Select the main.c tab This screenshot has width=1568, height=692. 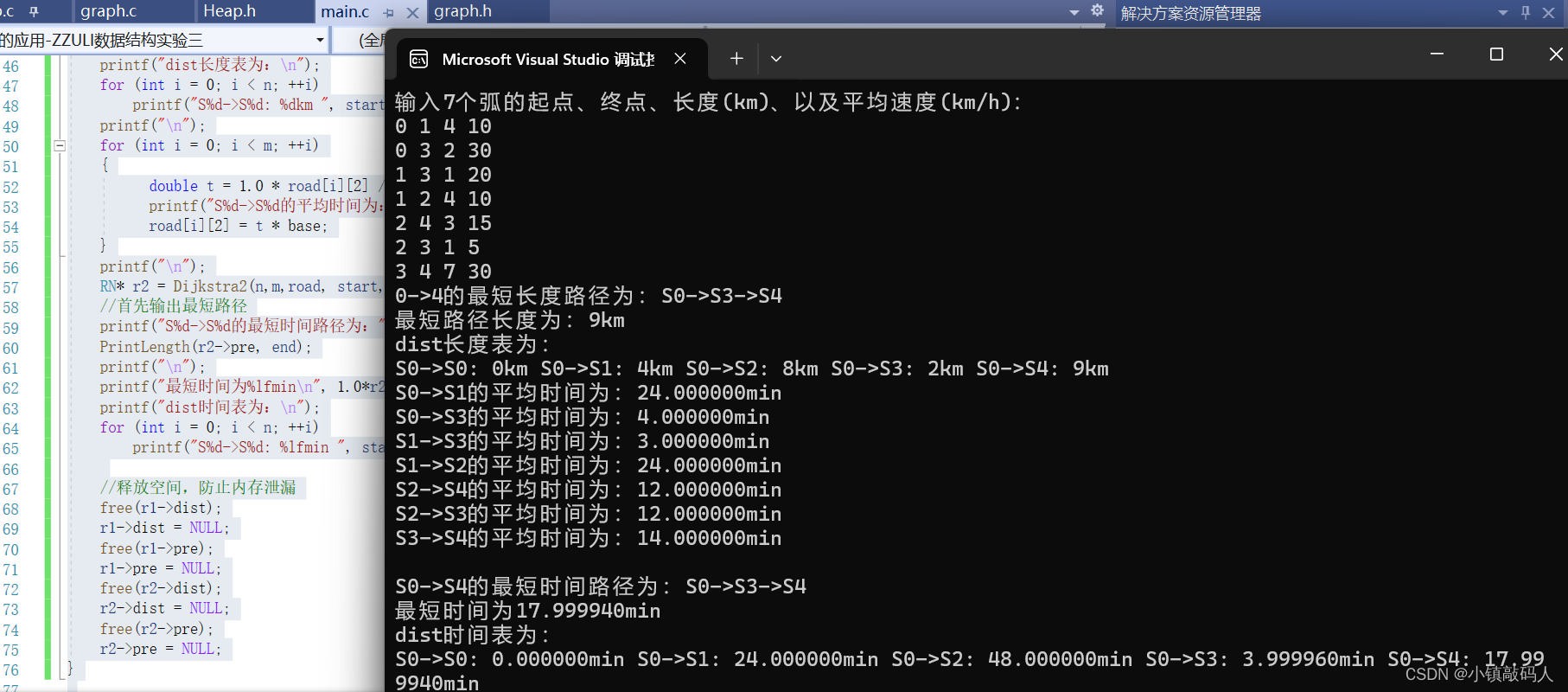point(345,12)
